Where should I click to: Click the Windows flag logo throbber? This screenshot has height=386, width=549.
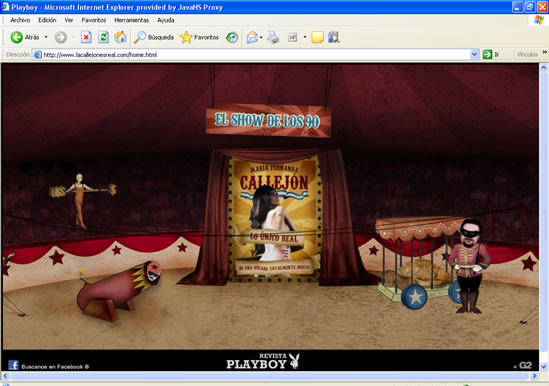coord(539,20)
